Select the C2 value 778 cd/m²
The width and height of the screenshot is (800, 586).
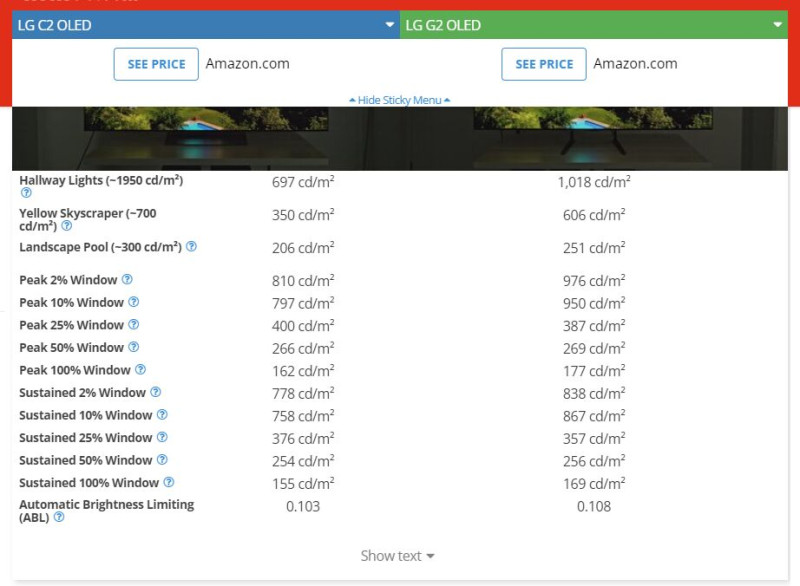click(x=303, y=393)
